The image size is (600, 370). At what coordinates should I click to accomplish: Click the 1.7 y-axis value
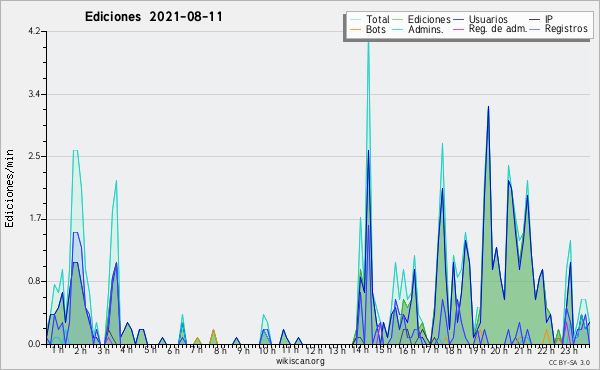34,219
